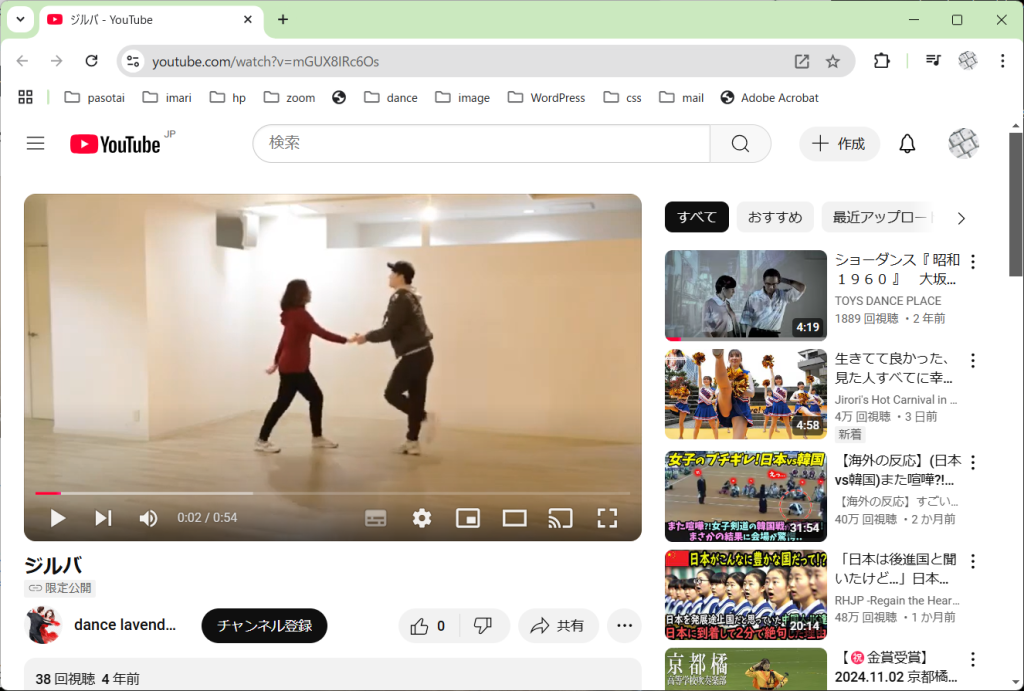The height and width of the screenshot is (691, 1024).
Task: Click the magnifier search button
Action: pyautogui.click(x=740, y=143)
